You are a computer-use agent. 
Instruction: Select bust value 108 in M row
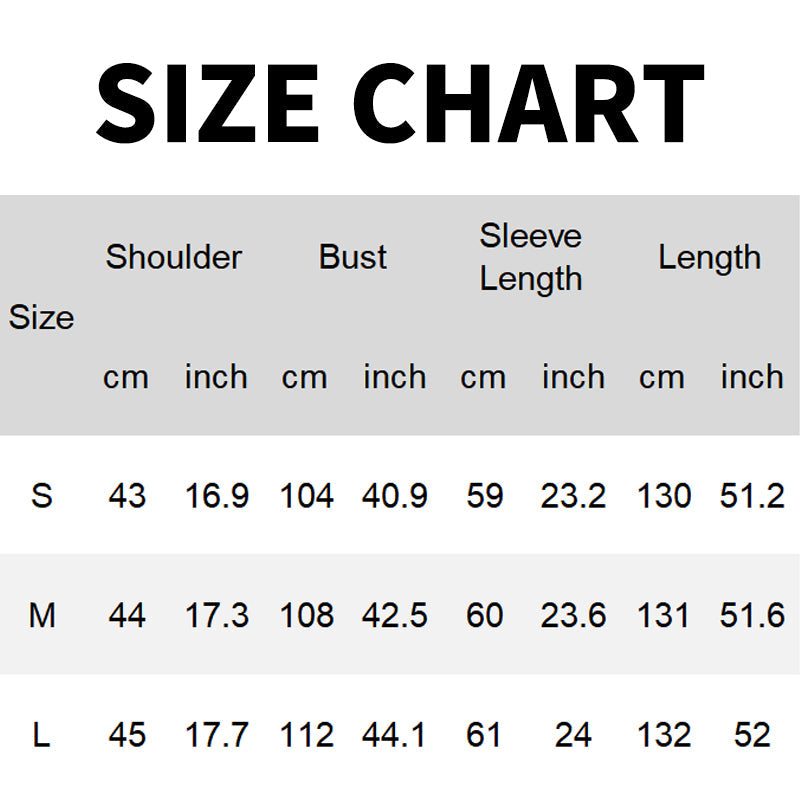pyautogui.click(x=306, y=615)
